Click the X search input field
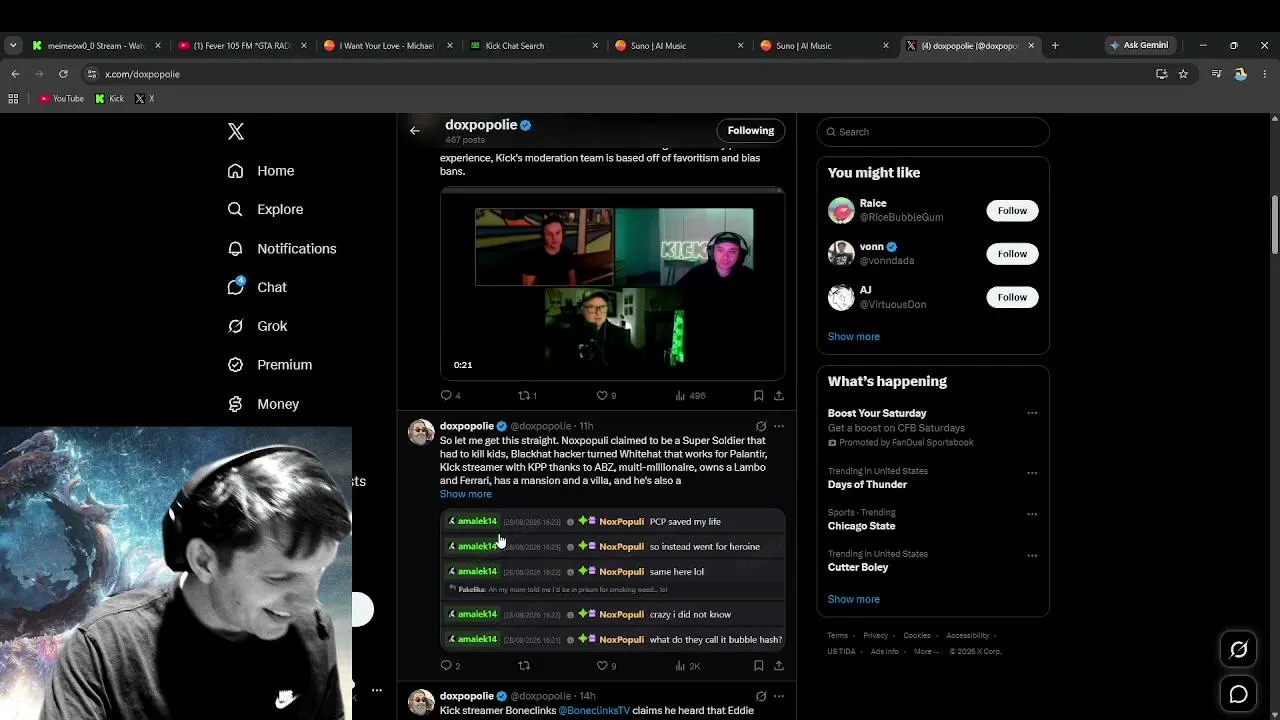Viewport: 1280px width, 720px height. point(933,132)
